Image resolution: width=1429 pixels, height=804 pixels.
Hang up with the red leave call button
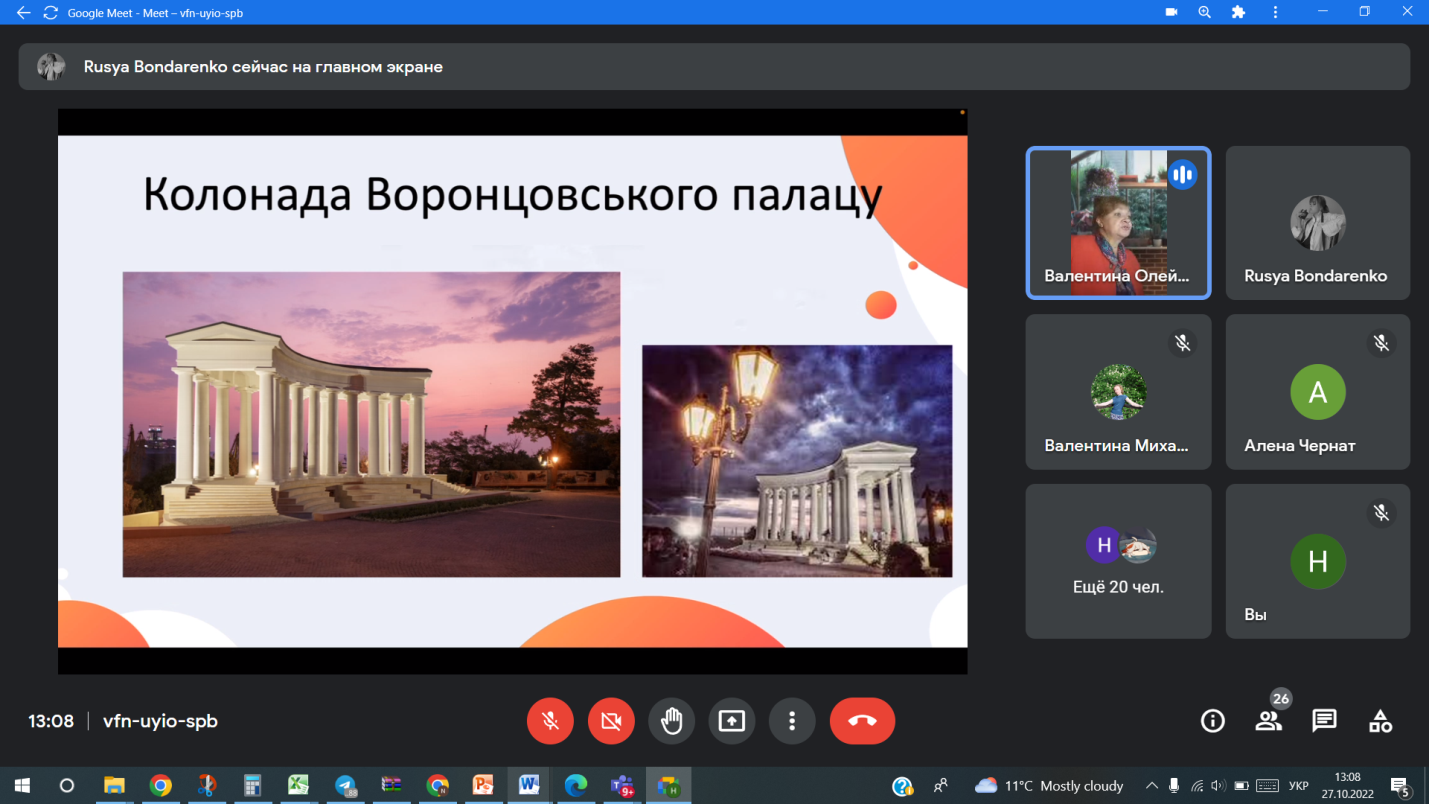point(862,721)
